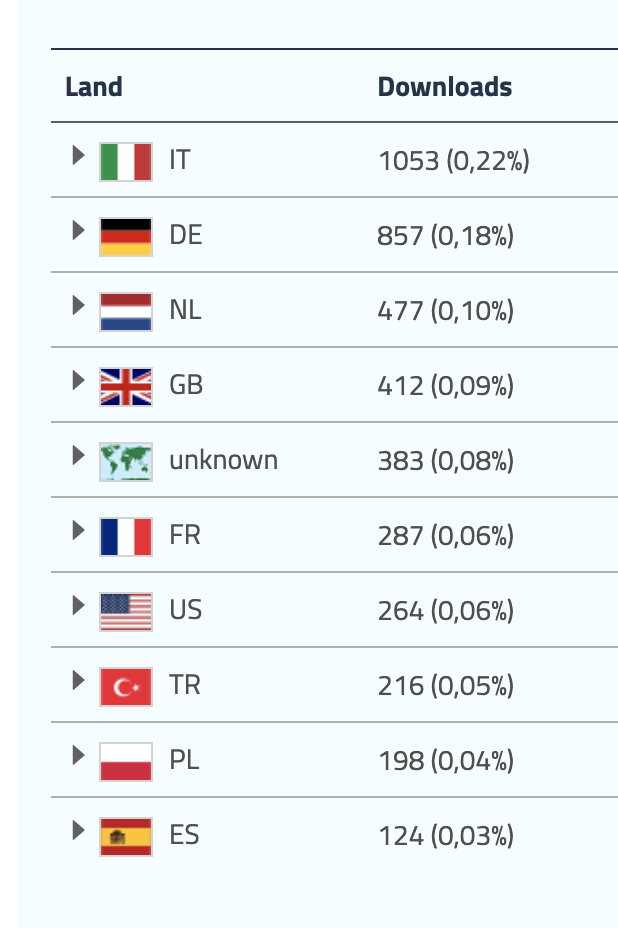Expand the IT country row
Image resolution: width=618 pixels, height=928 pixels.
coord(79,155)
